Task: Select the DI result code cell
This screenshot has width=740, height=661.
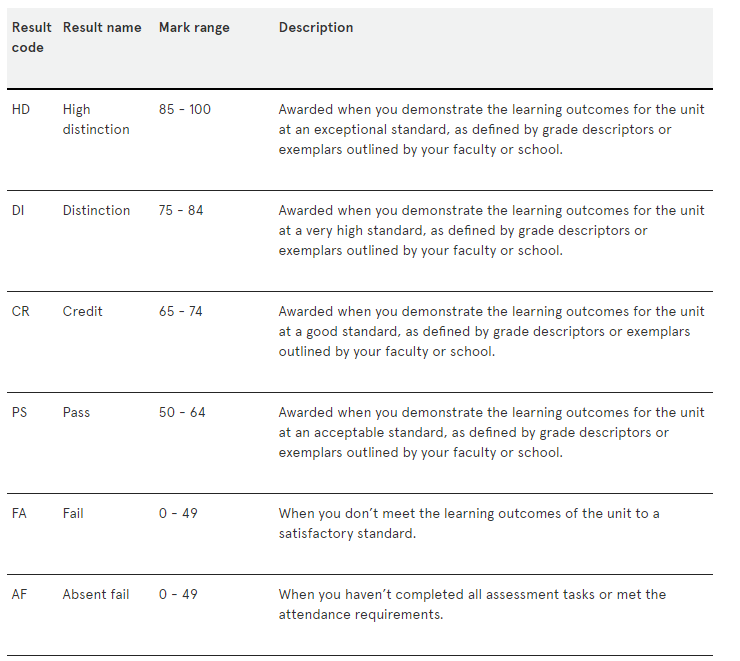Action: click(19, 210)
